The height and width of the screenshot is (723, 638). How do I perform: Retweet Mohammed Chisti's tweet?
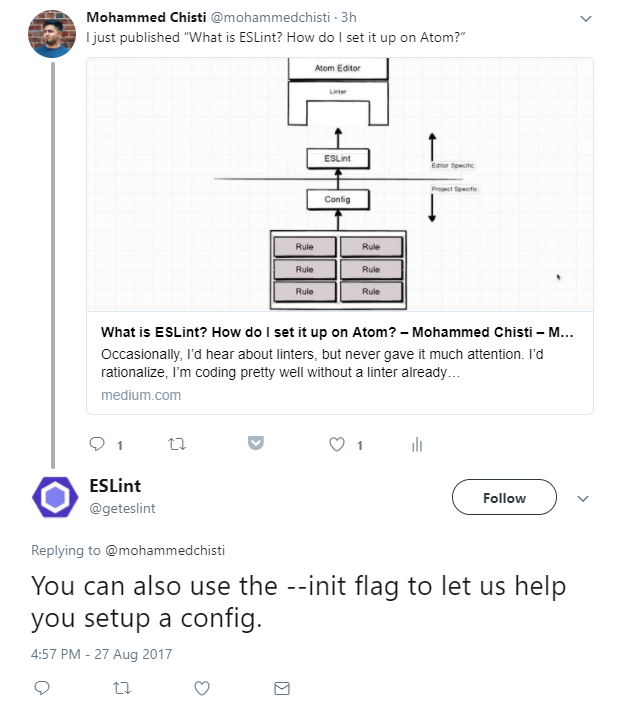tap(177, 444)
